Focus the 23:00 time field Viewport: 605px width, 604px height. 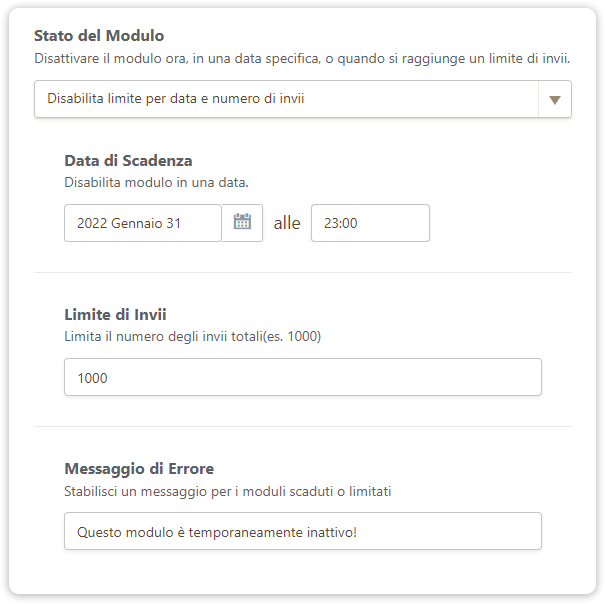click(x=370, y=223)
